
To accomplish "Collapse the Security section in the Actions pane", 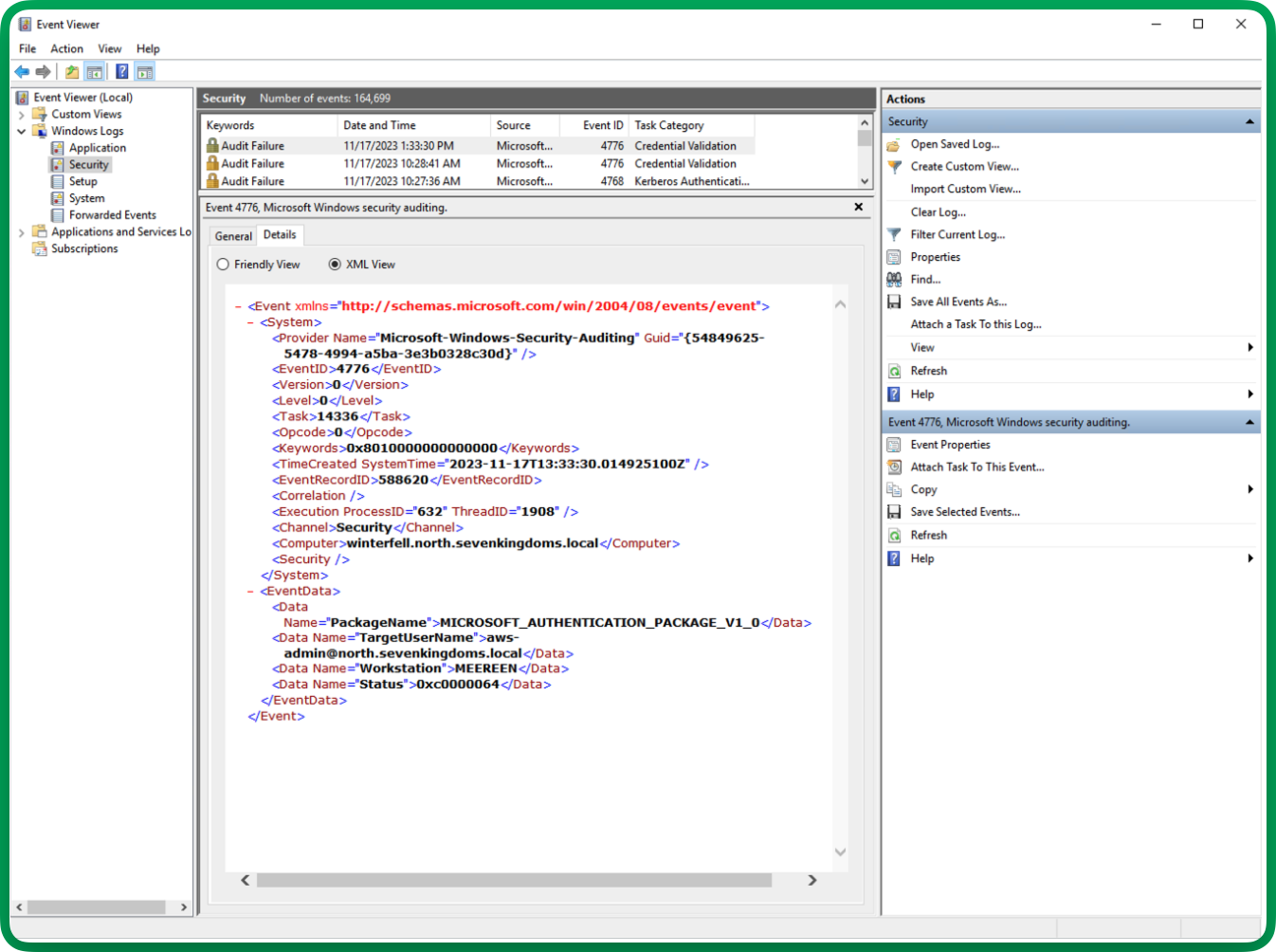I will pos(1249,122).
